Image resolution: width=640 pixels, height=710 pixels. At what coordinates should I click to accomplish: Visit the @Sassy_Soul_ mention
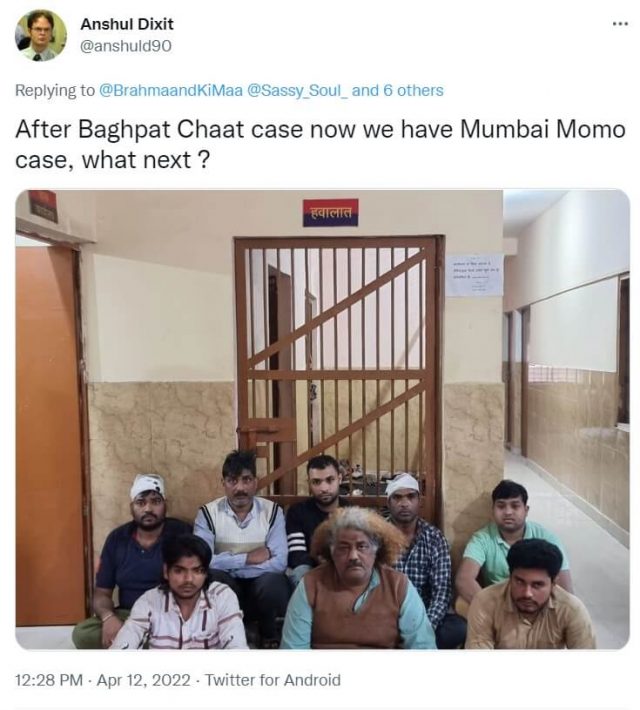coord(298,91)
